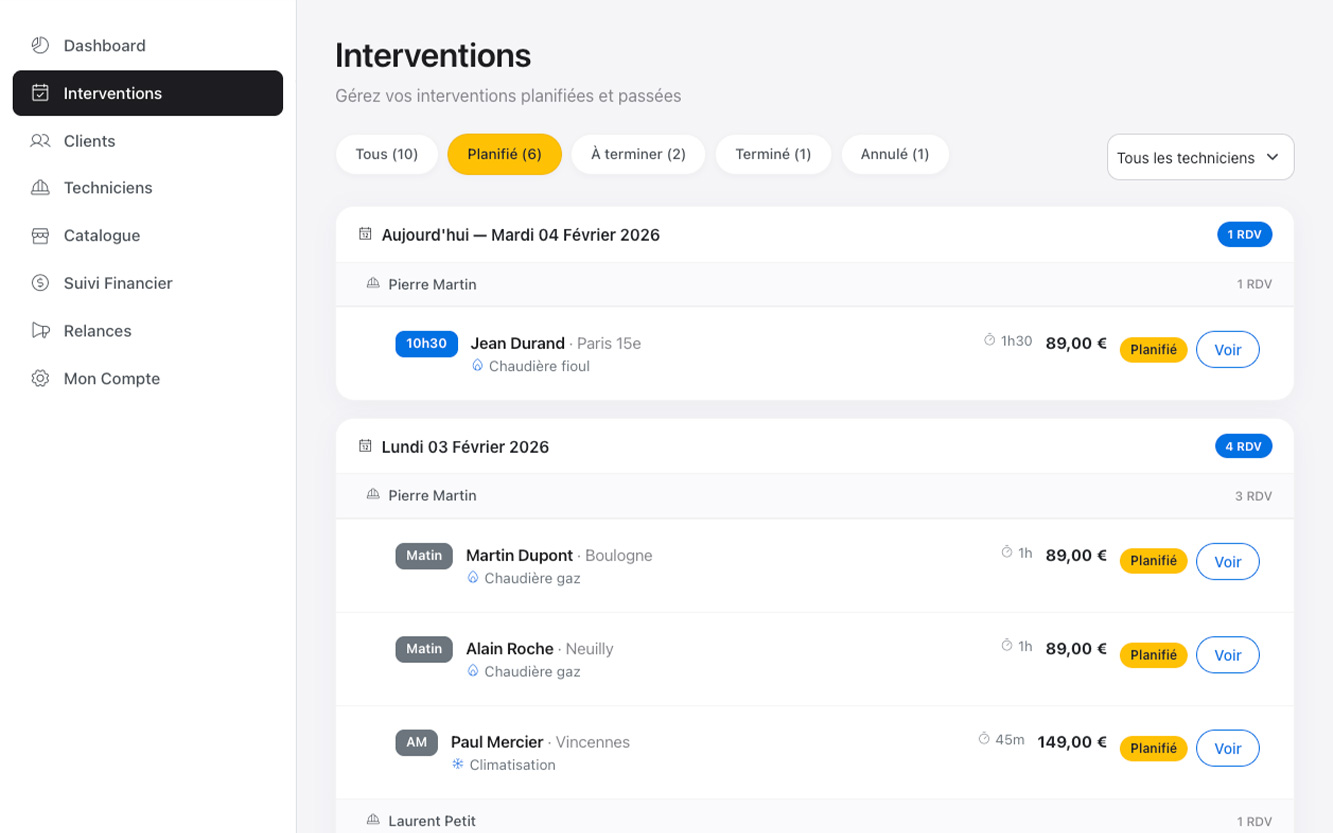Click the Suivi Financier dollar icon
The height and width of the screenshot is (833, 1333).
[40, 283]
